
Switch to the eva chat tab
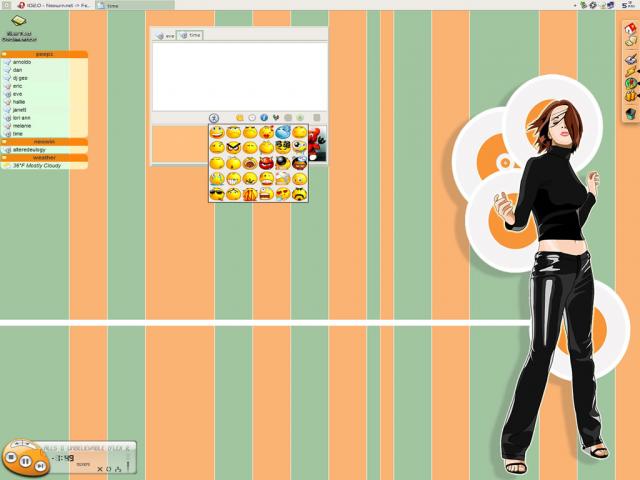pyautogui.click(x=165, y=36)
